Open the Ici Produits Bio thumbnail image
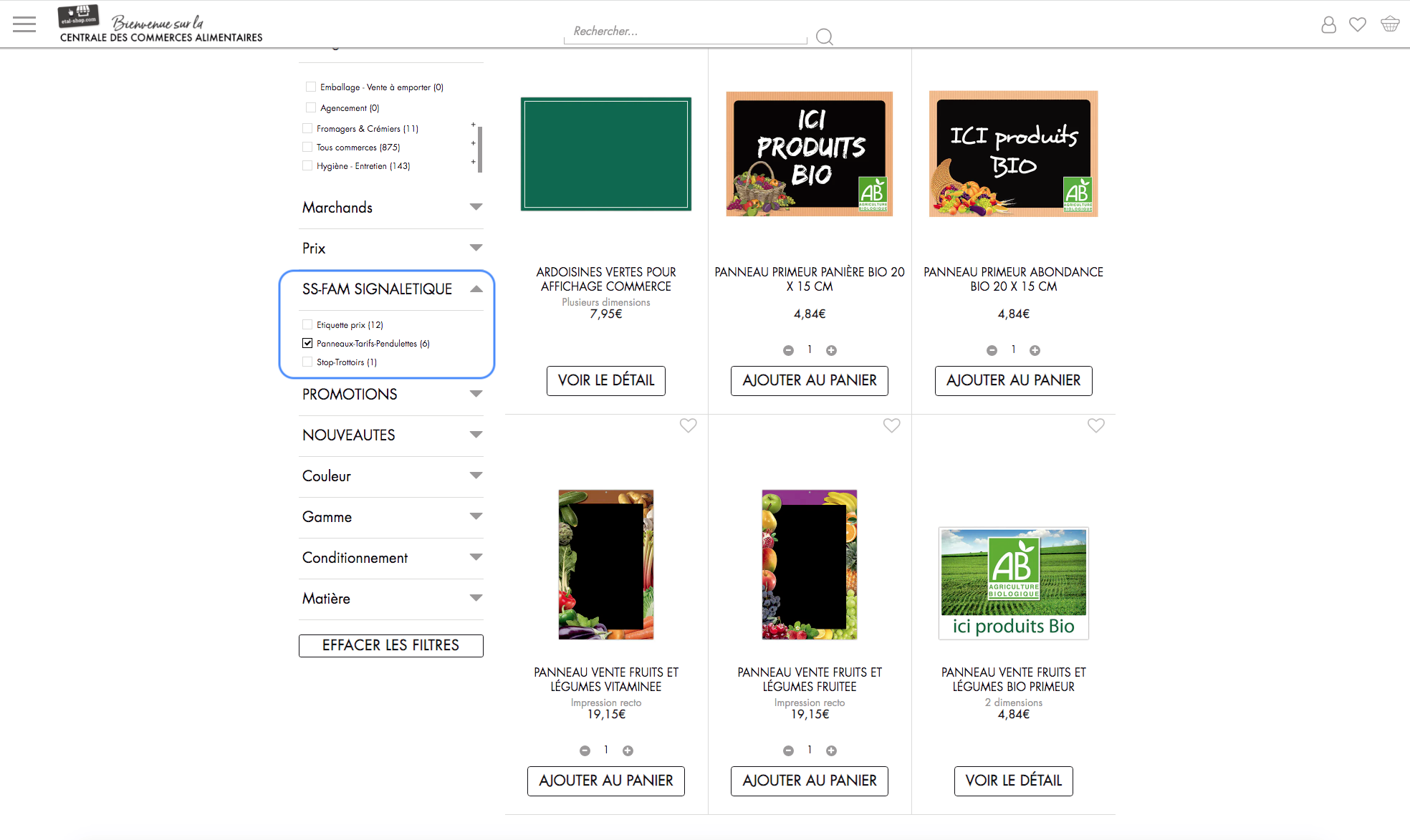 click(x=809, y=154)
